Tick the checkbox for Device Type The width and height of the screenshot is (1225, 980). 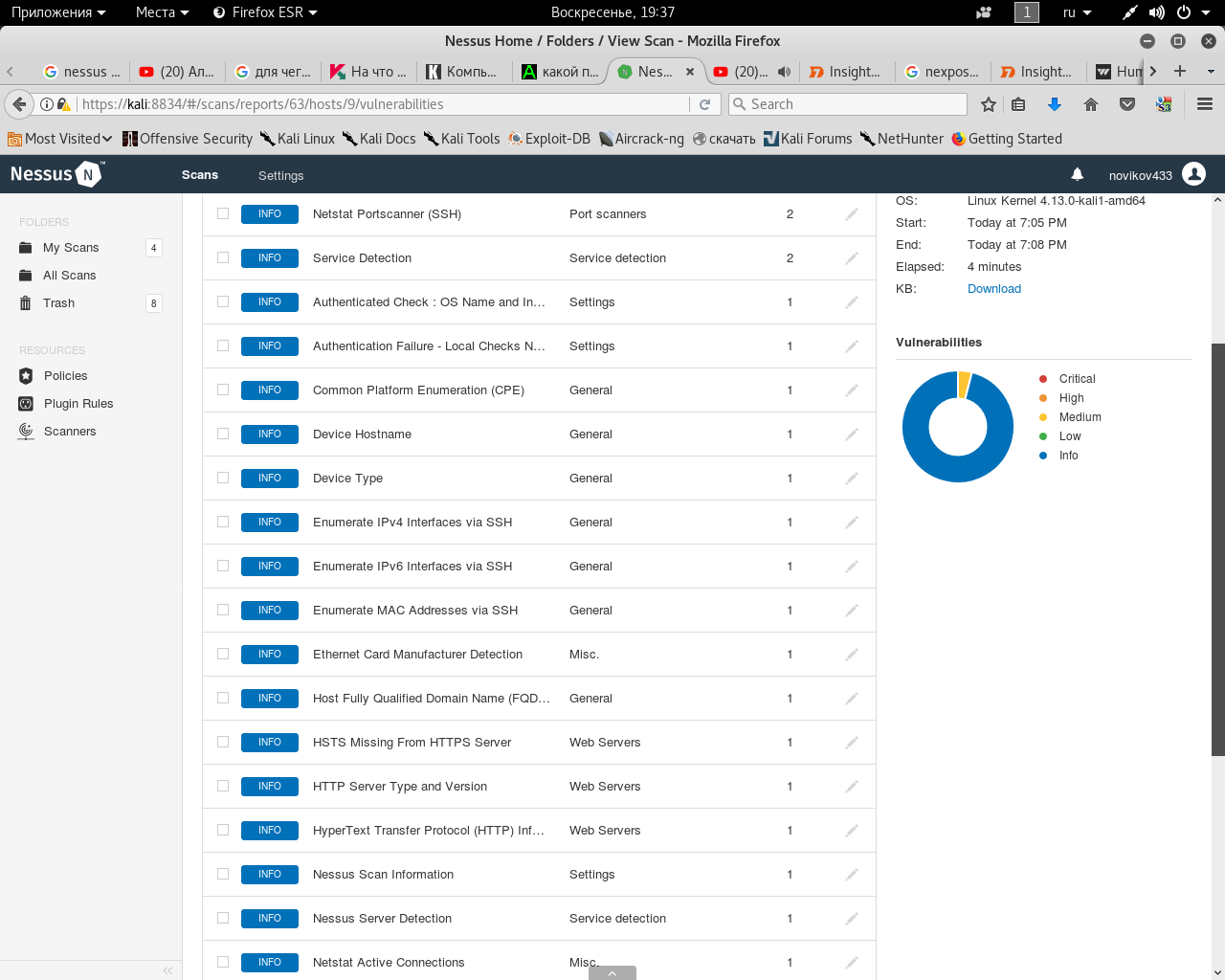[223, 478]
